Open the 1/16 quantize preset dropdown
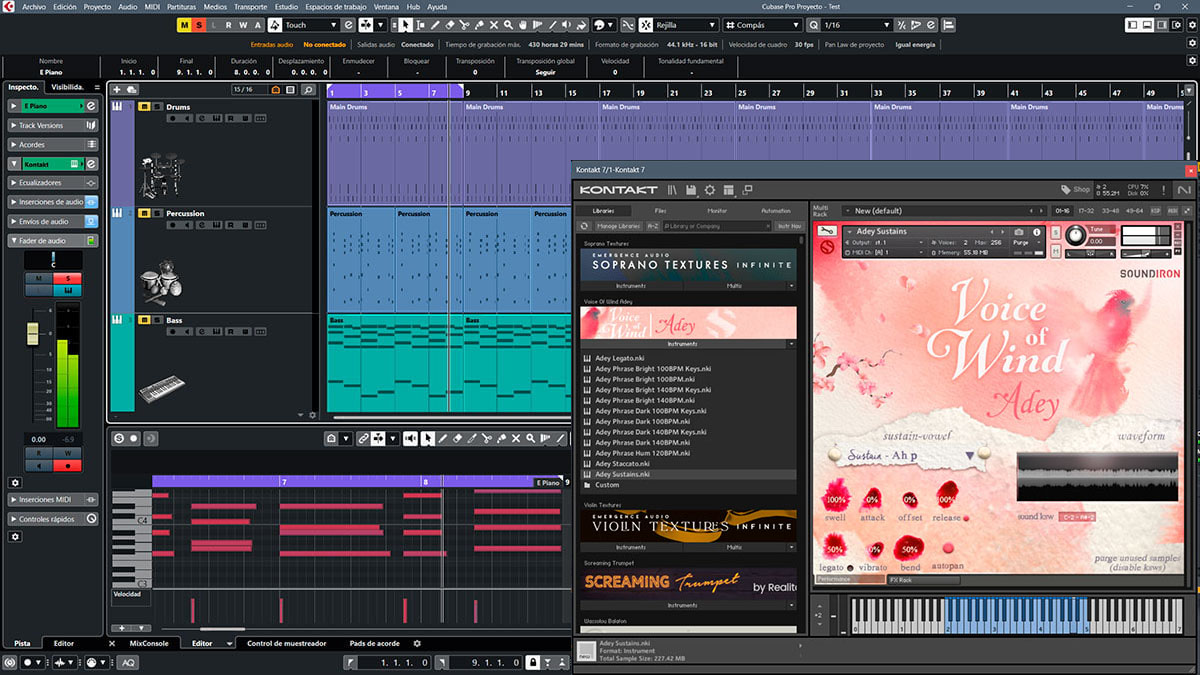 855,24
